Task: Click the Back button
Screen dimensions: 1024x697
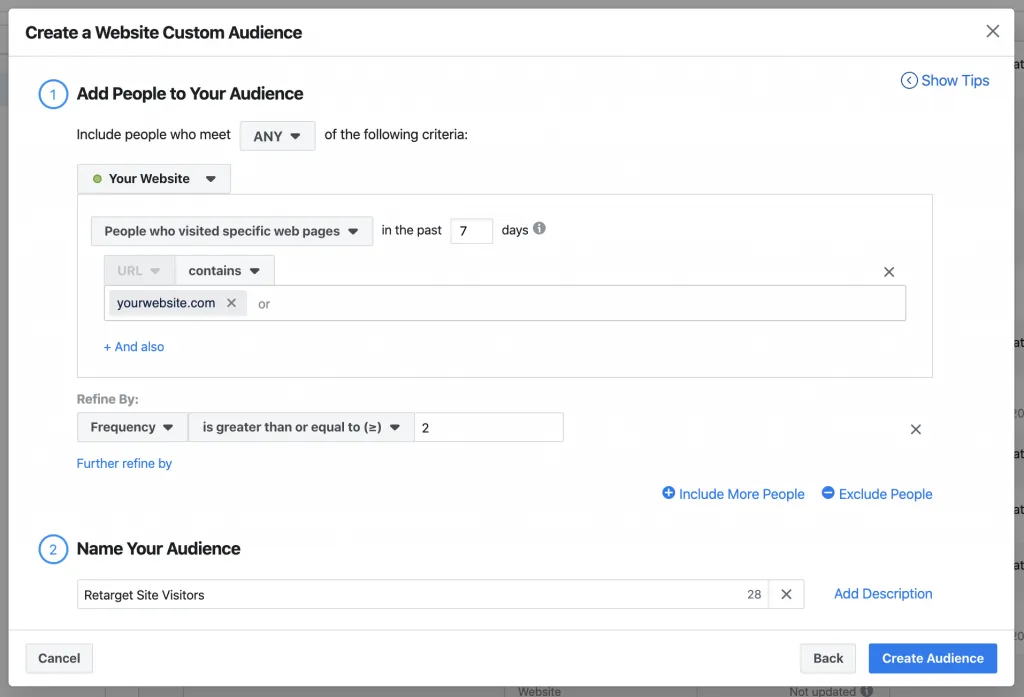Action: click(x=828, y=658)
